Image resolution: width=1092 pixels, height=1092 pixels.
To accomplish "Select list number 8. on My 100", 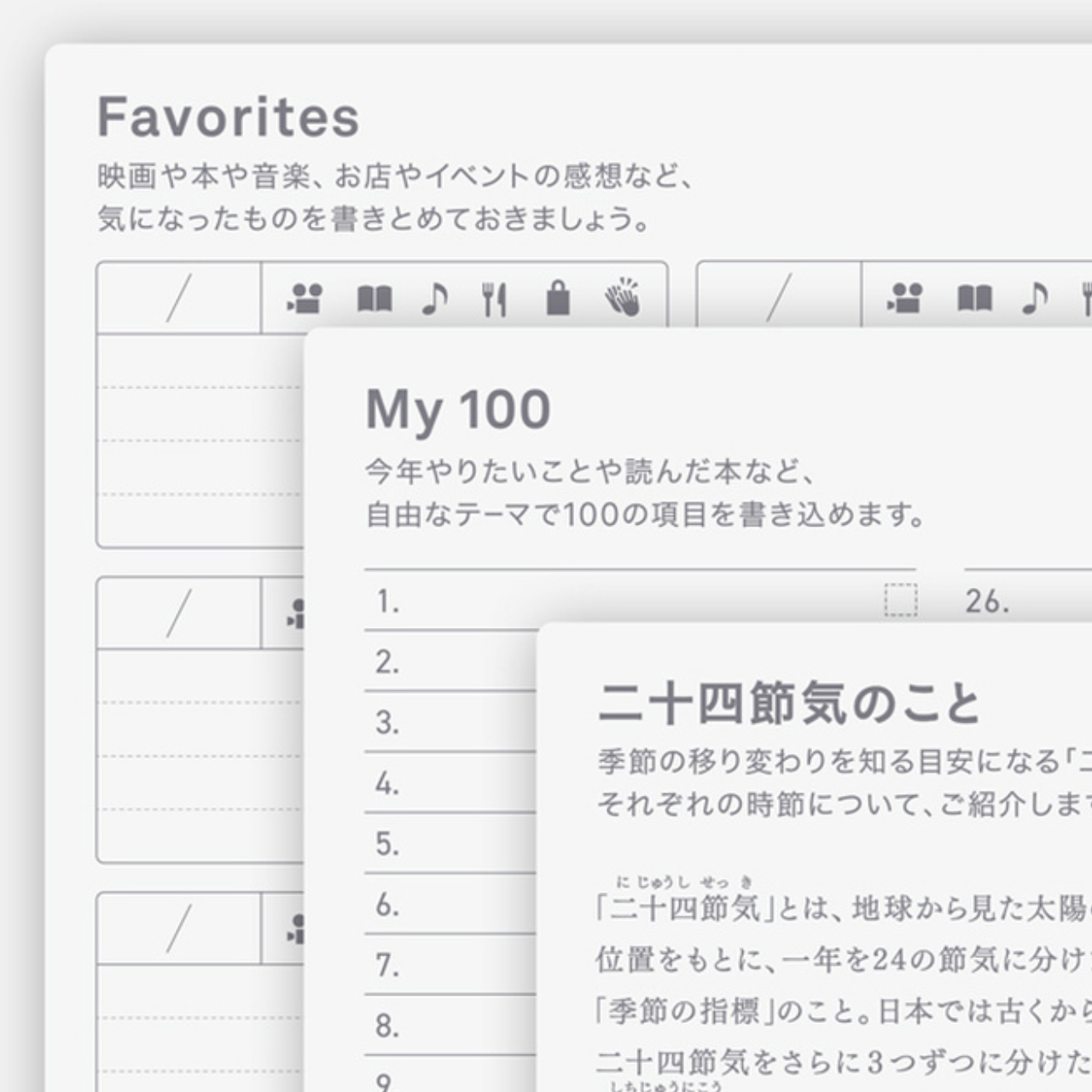I will pos(388,1025).
